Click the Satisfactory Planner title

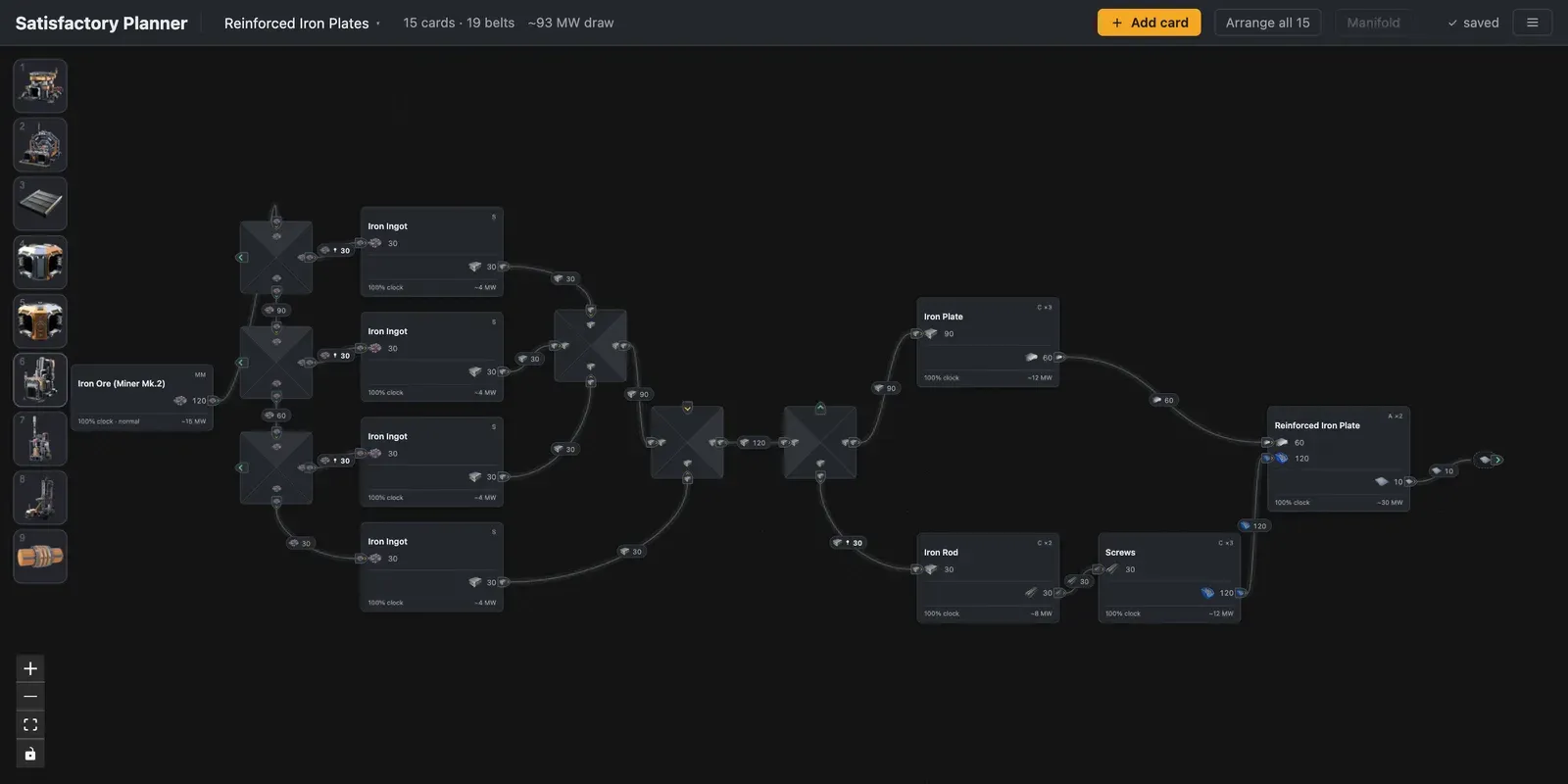[x=101, y=23]
